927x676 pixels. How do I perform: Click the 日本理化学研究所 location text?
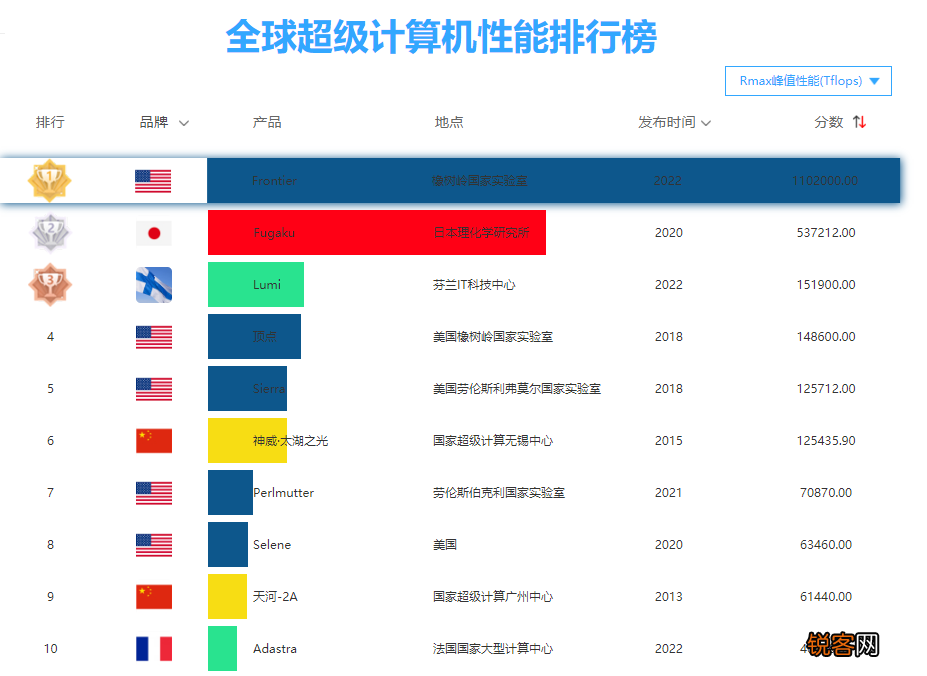point(481,232)
